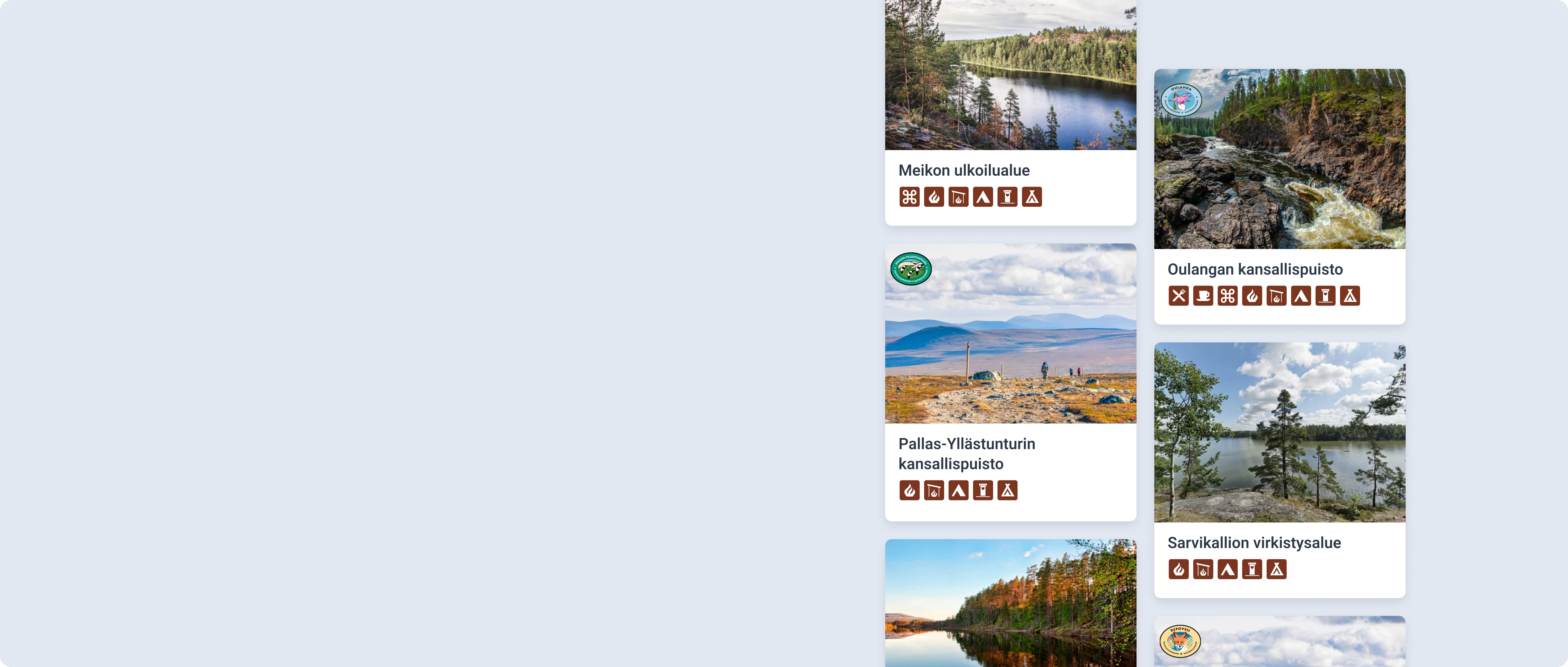Open the Oulangan kansallispuisto title link
The height and width of the screenshot is (667, 1568).
(1254, 270)
